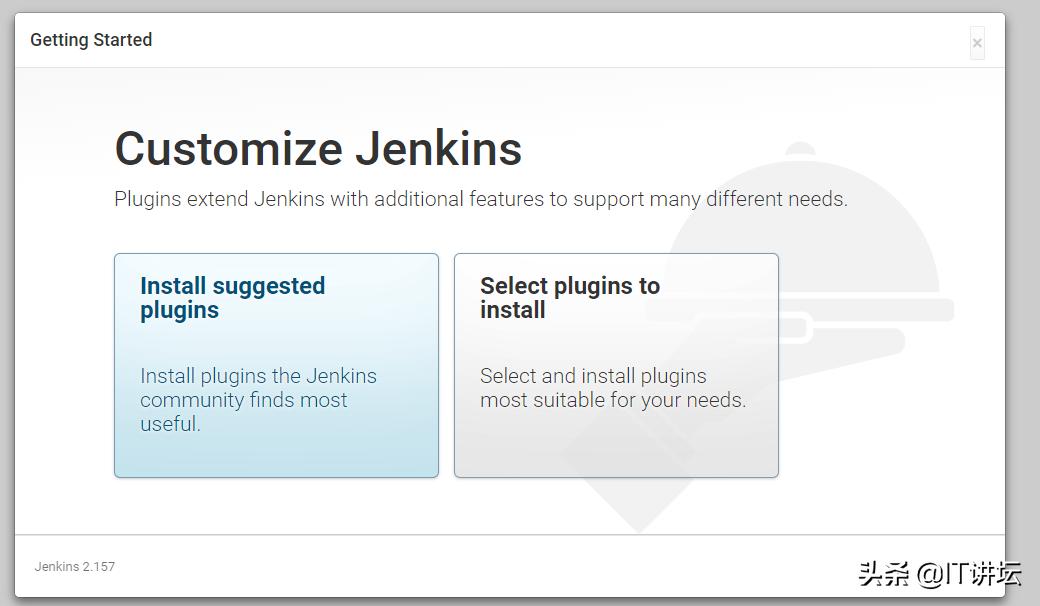Click the 头条 @IT讲坛 watermark

[x=939, y=573]
